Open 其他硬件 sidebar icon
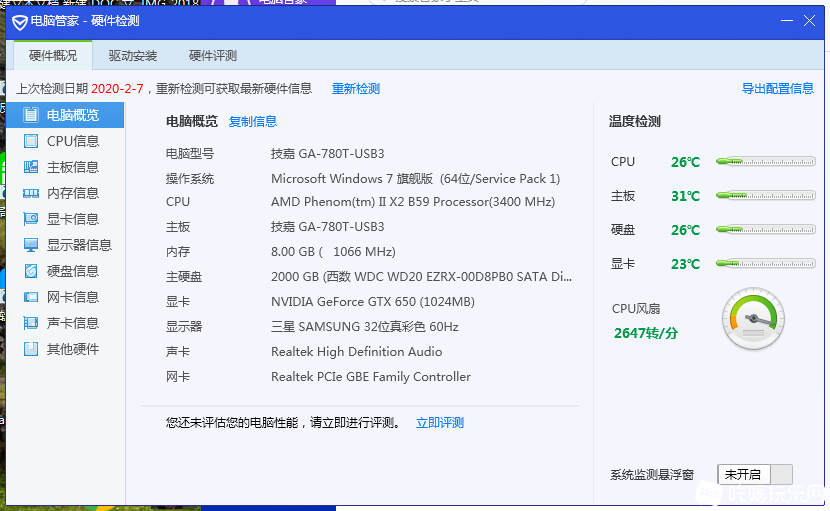Viewport: 830px width, 511px height. [31, 349]
